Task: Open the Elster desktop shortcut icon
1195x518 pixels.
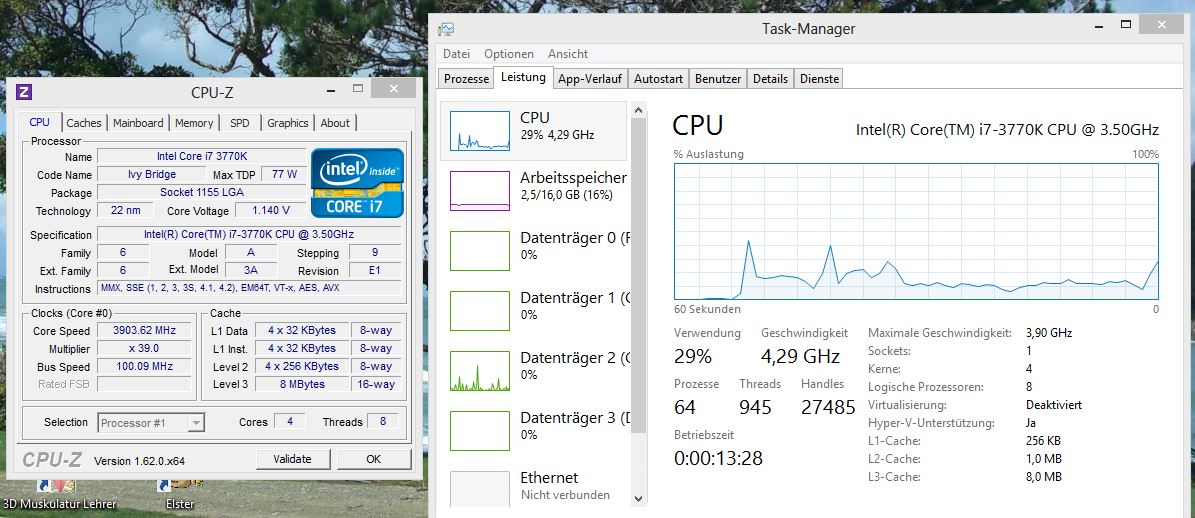Action: [x=180, y=488]
